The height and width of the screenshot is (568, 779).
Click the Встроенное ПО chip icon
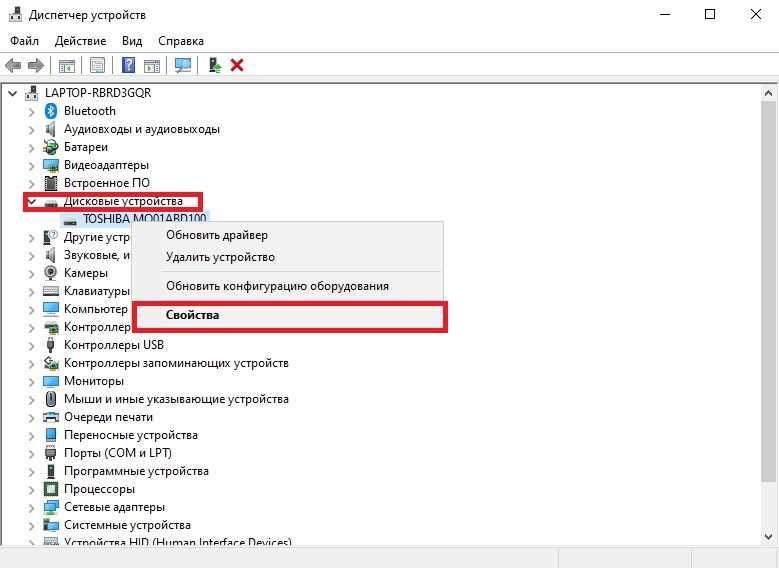click(x=51, y=183)
